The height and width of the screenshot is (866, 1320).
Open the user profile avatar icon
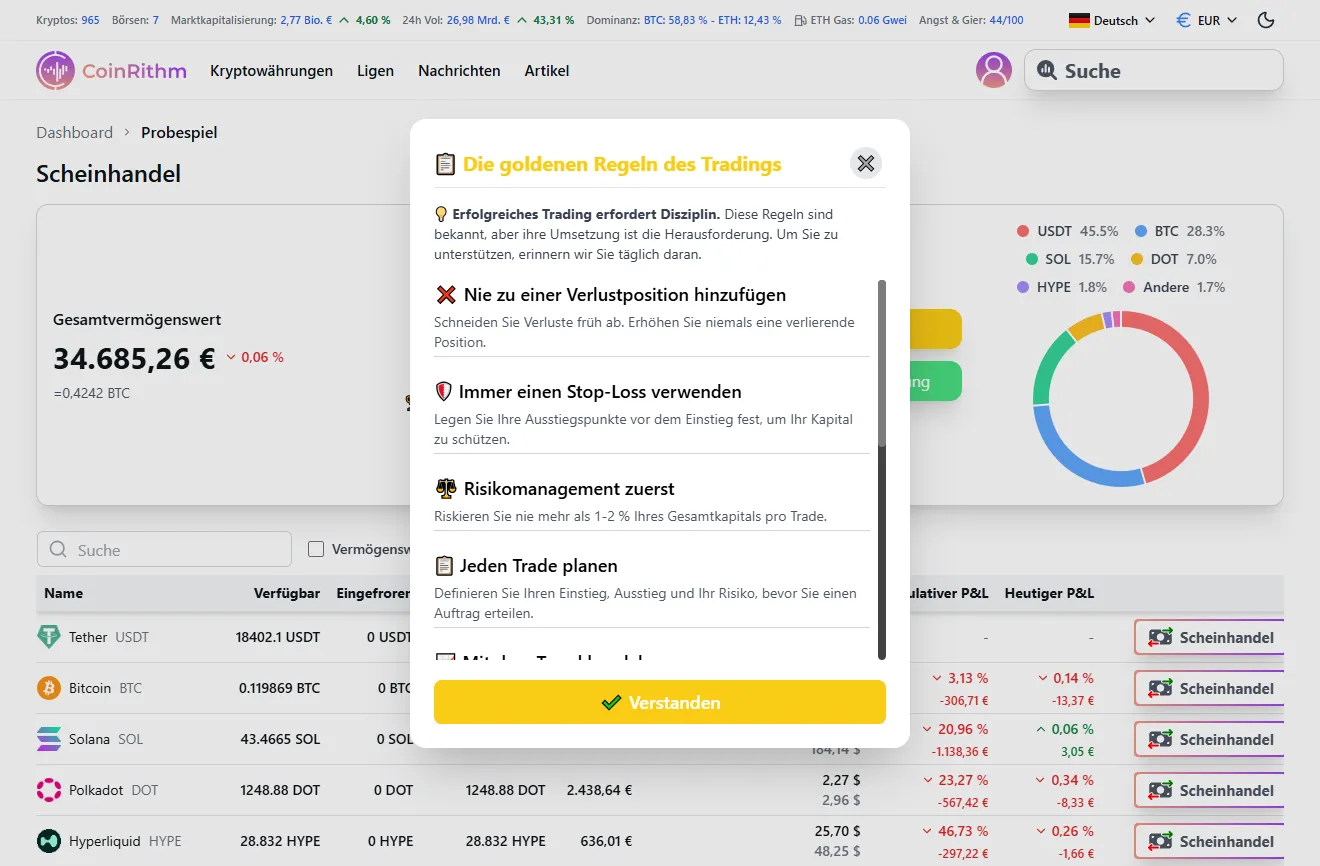pyautogui.click(x=993, y=70)
